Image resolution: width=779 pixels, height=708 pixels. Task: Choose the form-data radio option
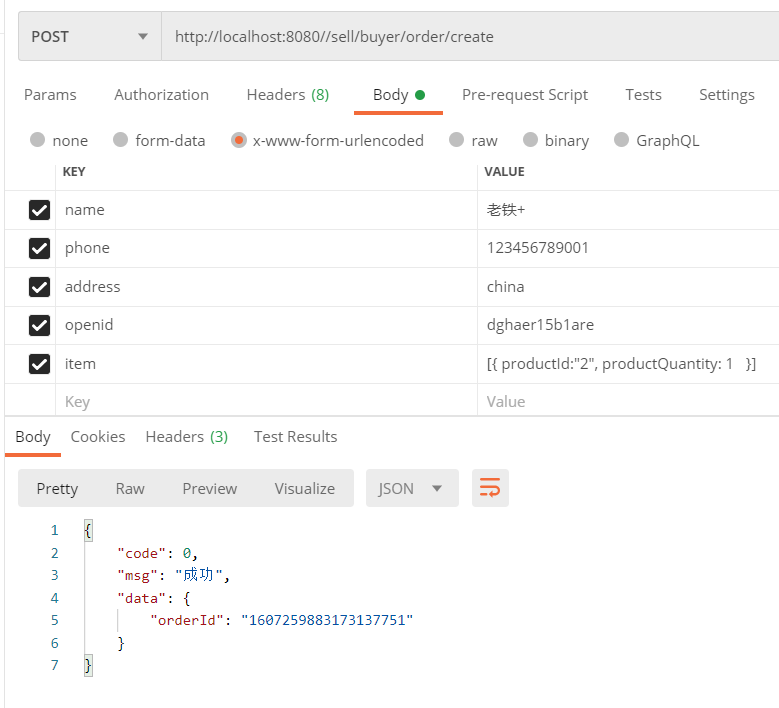pyautogui.click(x=121, y=140)
